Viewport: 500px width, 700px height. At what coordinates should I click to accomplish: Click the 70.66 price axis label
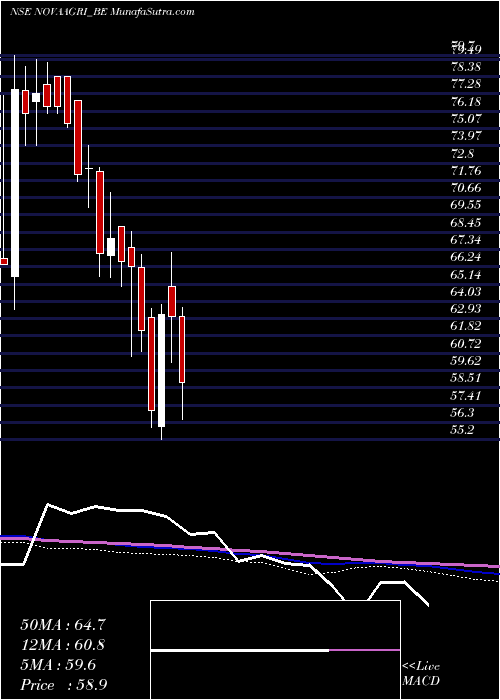[x=466, y=188]
